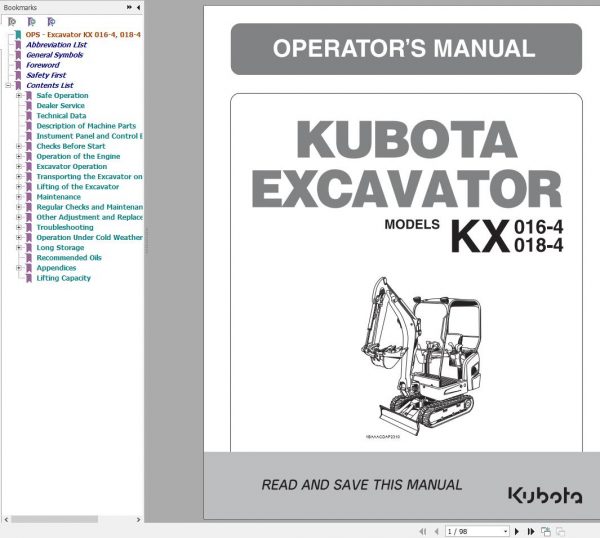Open the General Symbols bookmark
This screenshot has height=538, width=600.
tap(55, 55)
